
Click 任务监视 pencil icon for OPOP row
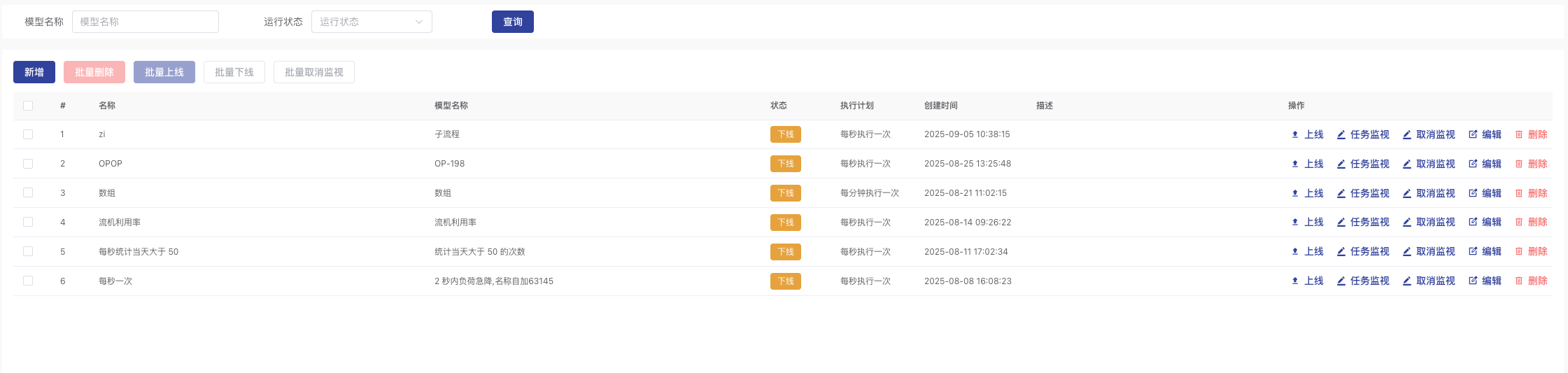pos(1341,164)
